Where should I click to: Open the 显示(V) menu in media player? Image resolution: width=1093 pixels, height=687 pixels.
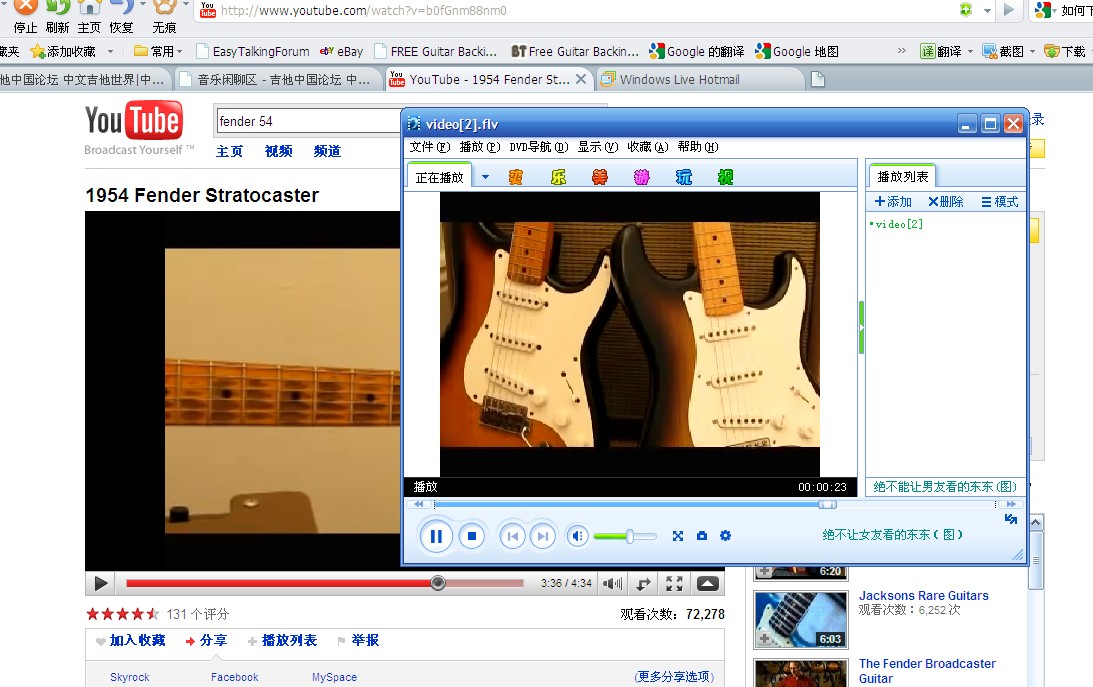598,147
